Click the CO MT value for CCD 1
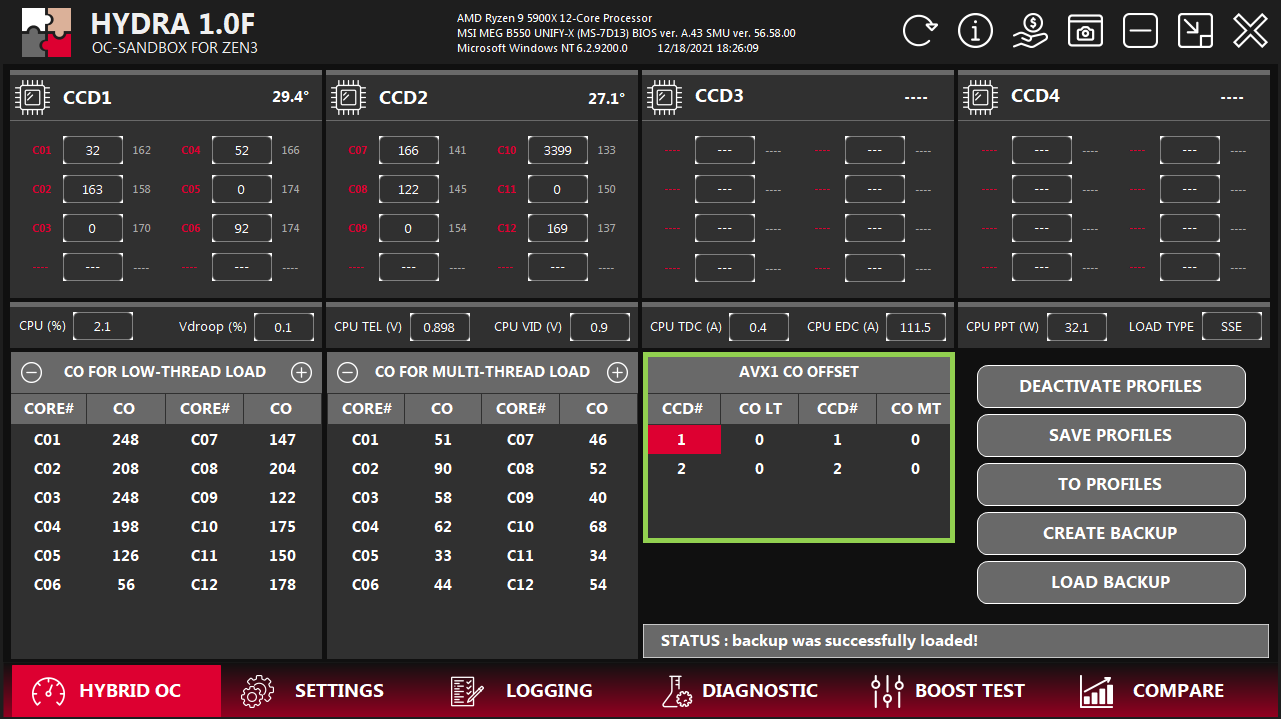Screen dimensions: 1281x720 (915, 440)
